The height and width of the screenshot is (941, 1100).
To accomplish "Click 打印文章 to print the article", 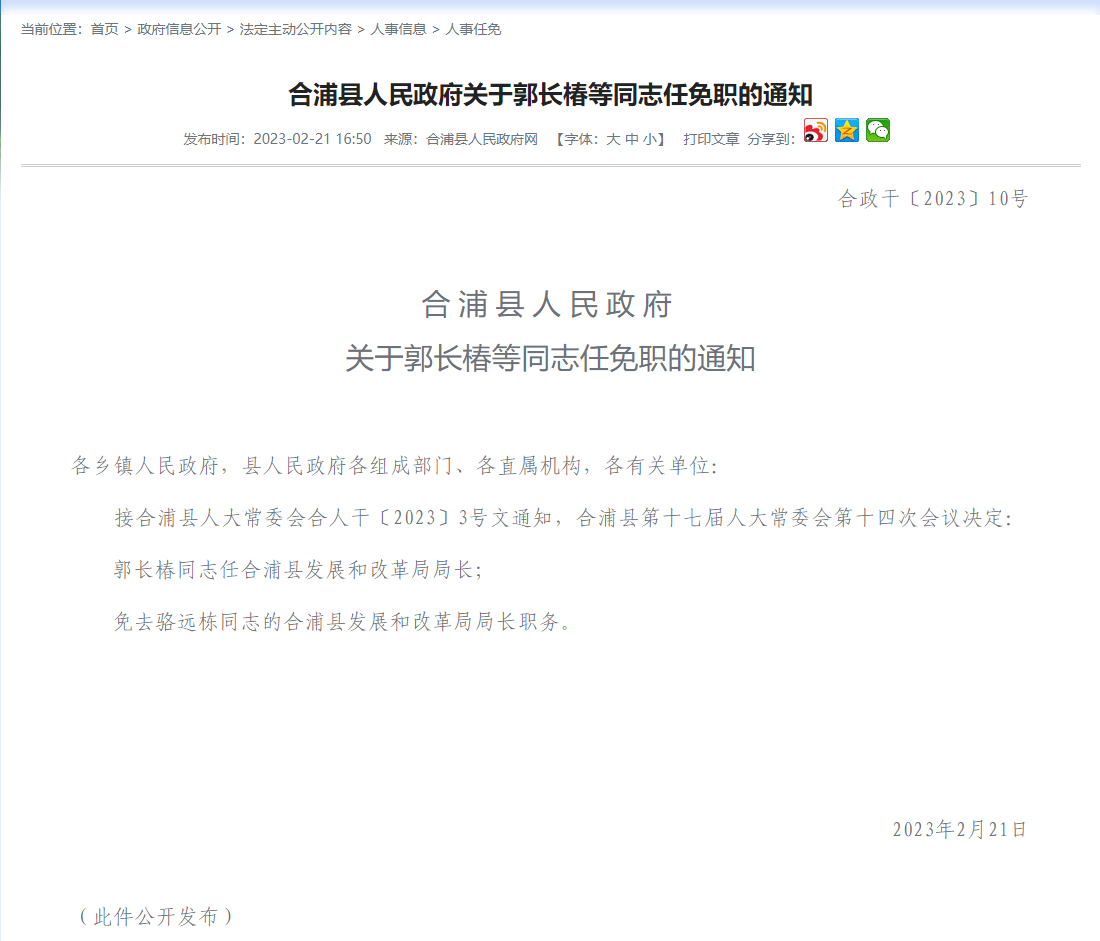I will coord(711,140).
